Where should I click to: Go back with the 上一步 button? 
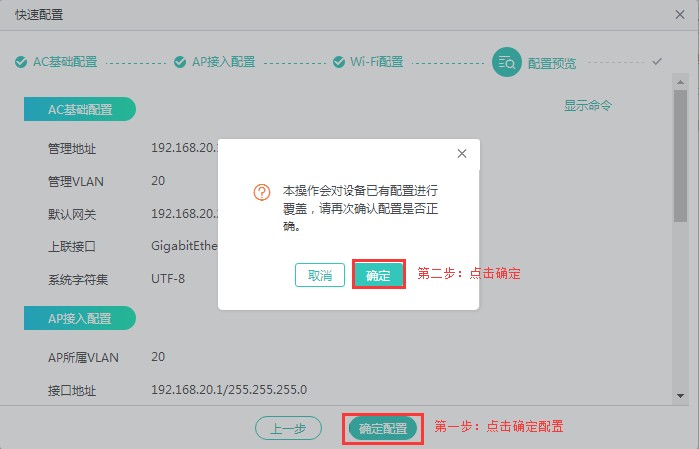coord(289,428)
